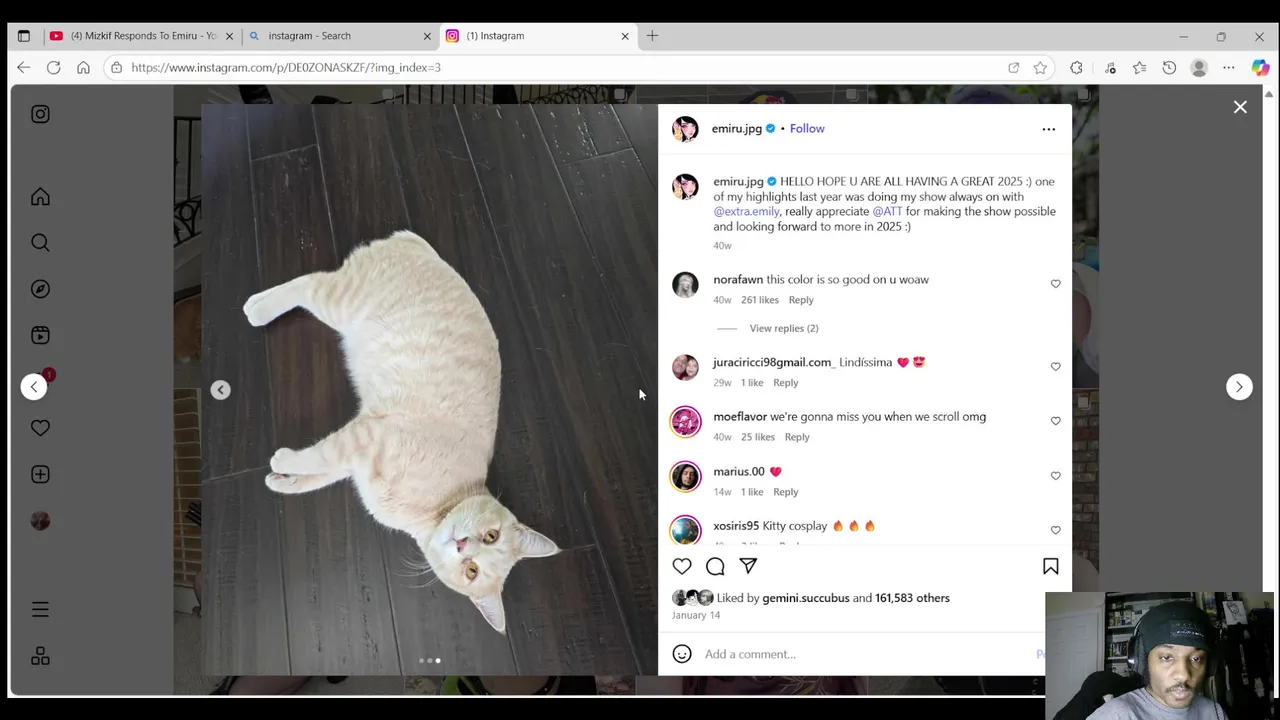Screen dimensions: 1280x720
Task: Open tab actions menu icon
Action: tap(24, 36)
